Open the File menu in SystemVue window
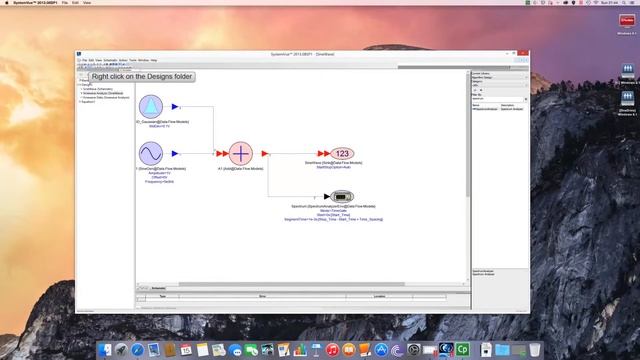 pos(85,60)
